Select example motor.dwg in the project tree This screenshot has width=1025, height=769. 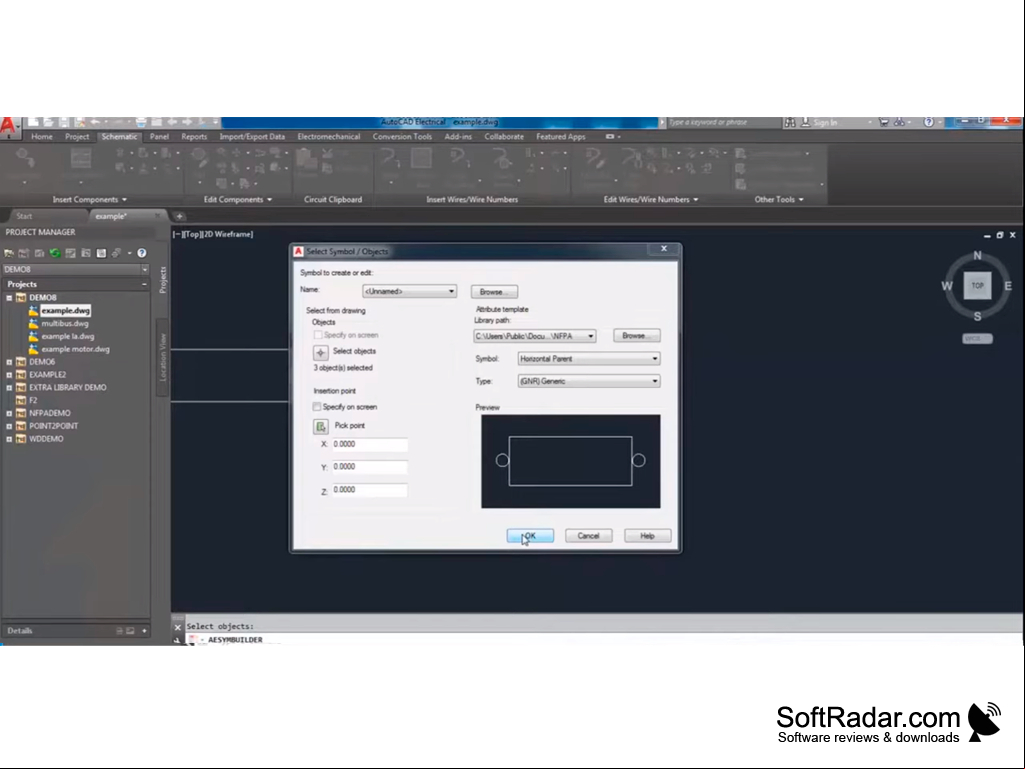pyautogui.click(x=75, y=349)
